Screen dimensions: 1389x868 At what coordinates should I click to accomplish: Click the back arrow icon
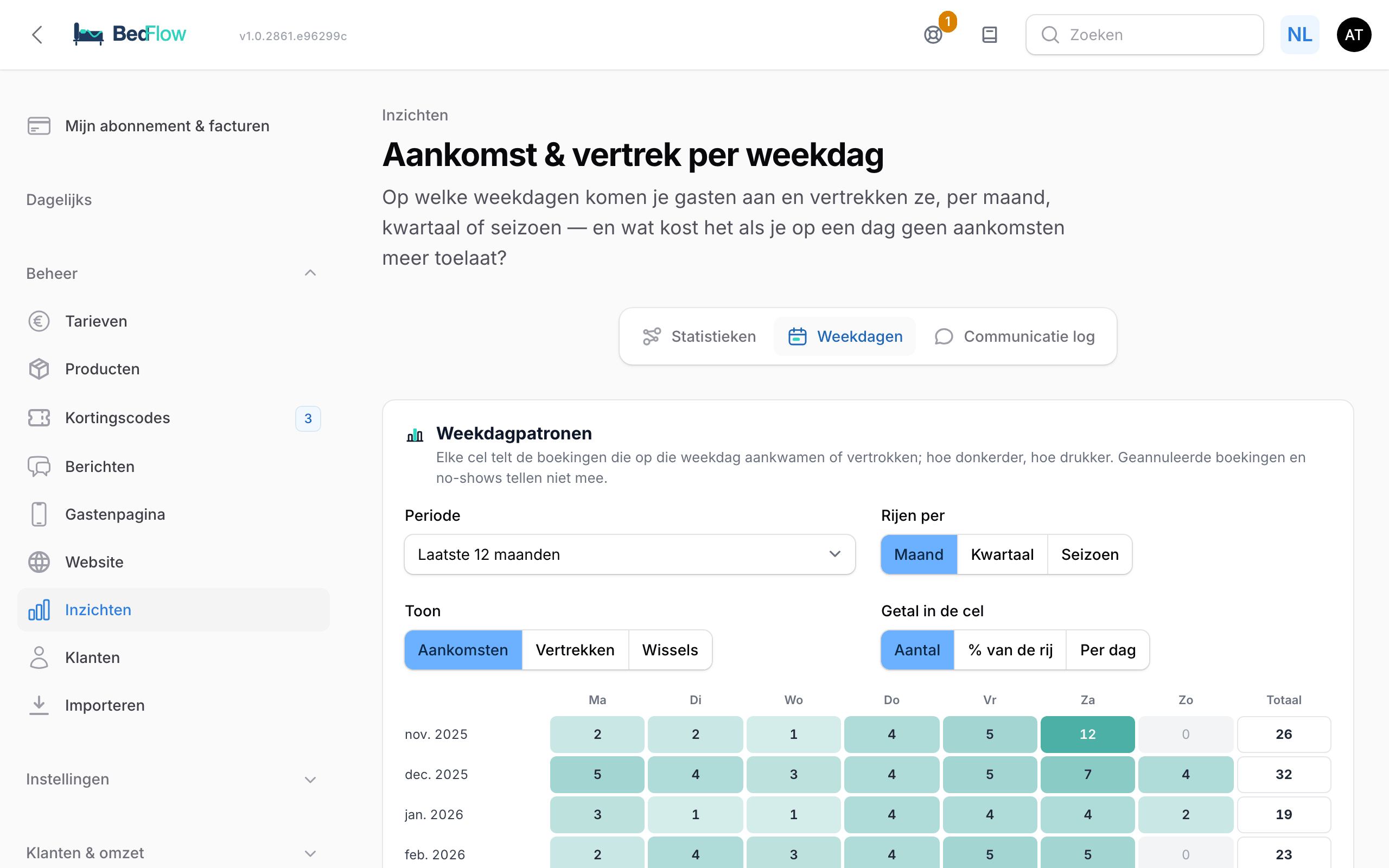pyautogui.click(x=37, y=34)
